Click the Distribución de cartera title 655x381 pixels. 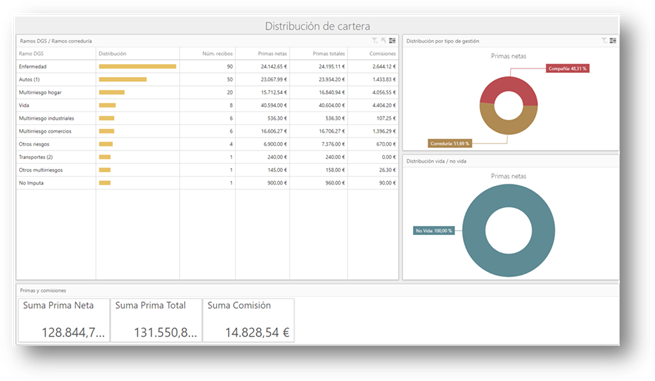(x=317, y=26)
